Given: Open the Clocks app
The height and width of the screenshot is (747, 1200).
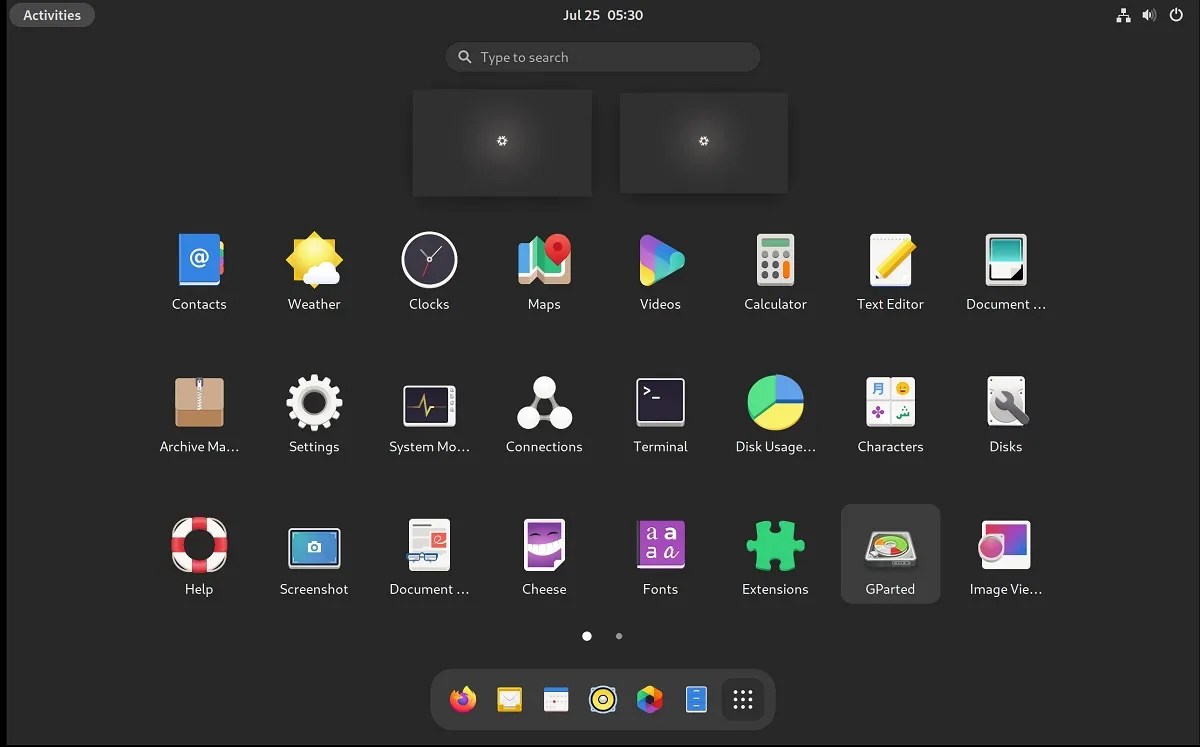Looking at the screenshot, I should 429,270.
